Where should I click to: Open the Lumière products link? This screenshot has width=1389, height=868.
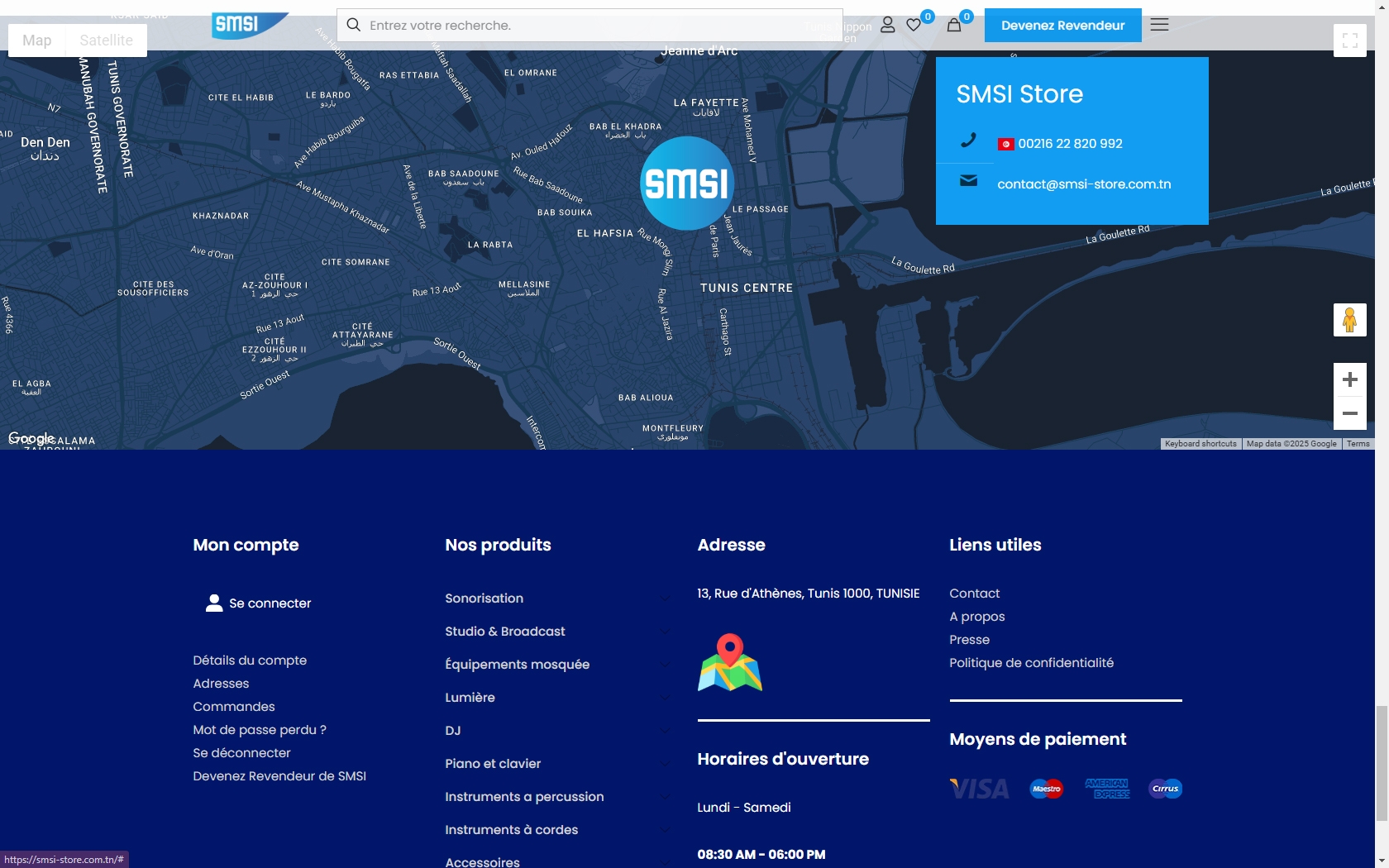pos(470,698)
